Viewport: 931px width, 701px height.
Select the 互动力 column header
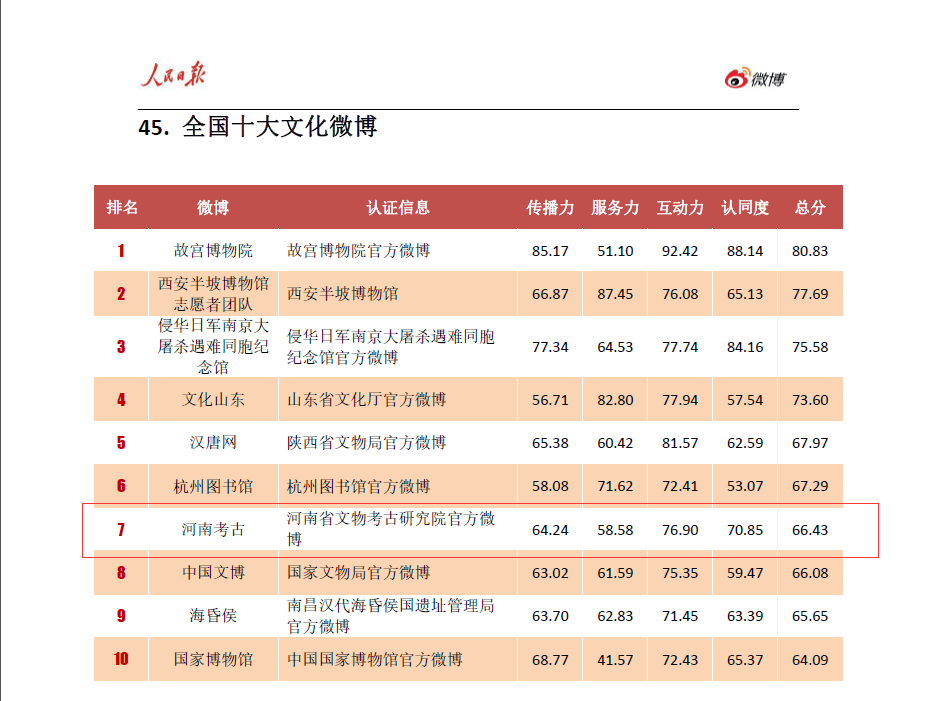pyautogui.click(x=680, y=208)
